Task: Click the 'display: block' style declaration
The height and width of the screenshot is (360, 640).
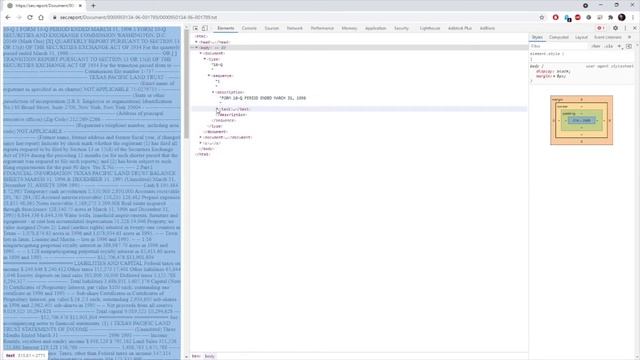Action: [553, 71]
